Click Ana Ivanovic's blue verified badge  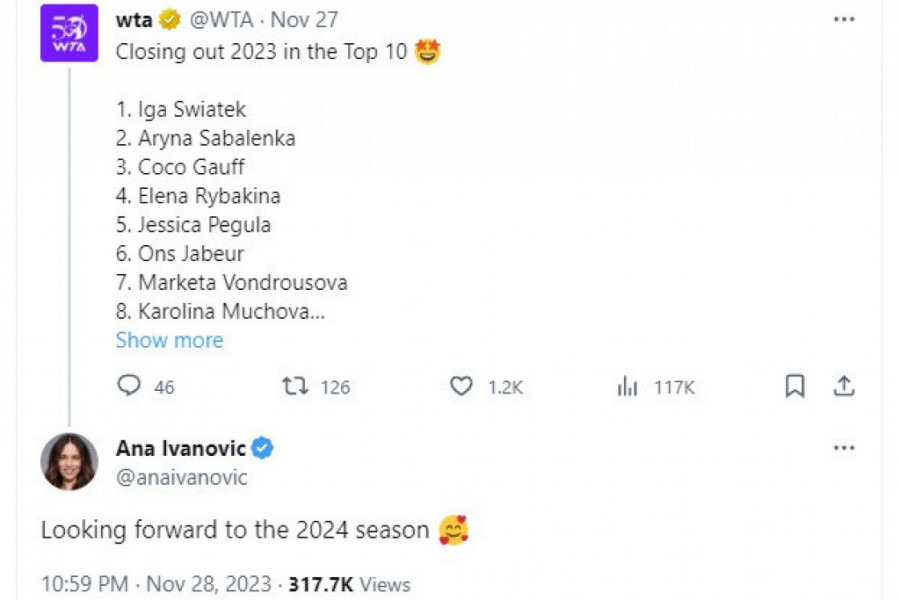coord(262,448)
